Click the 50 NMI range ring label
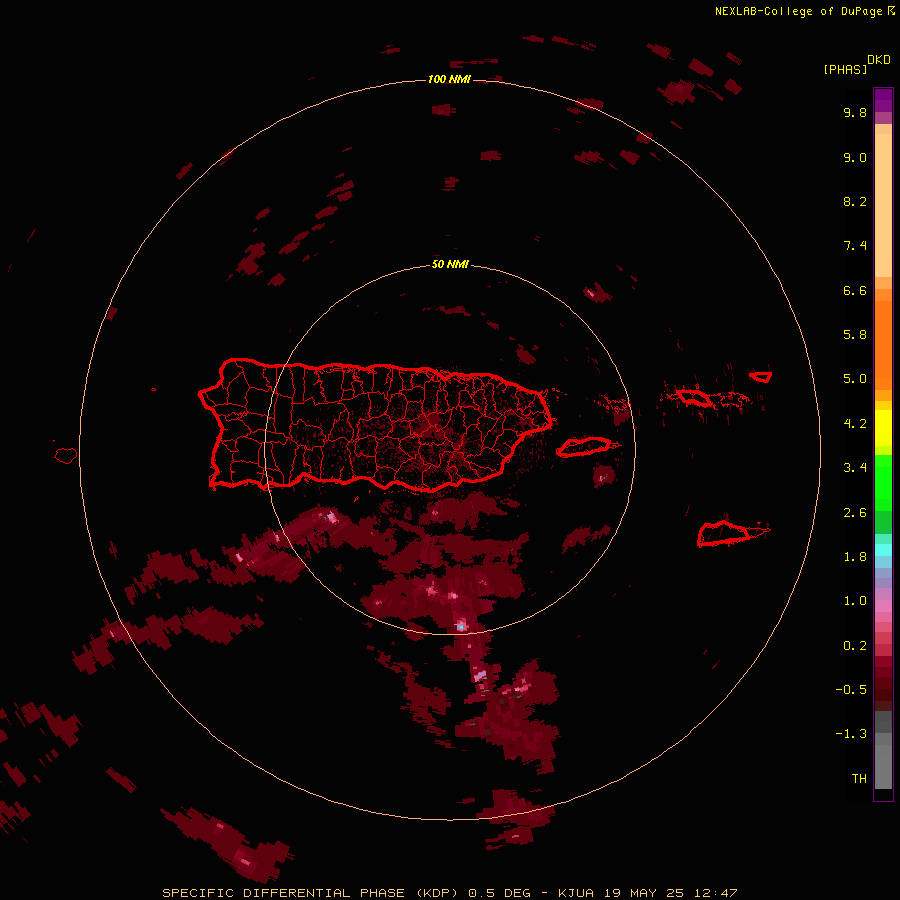 [450, 264]
